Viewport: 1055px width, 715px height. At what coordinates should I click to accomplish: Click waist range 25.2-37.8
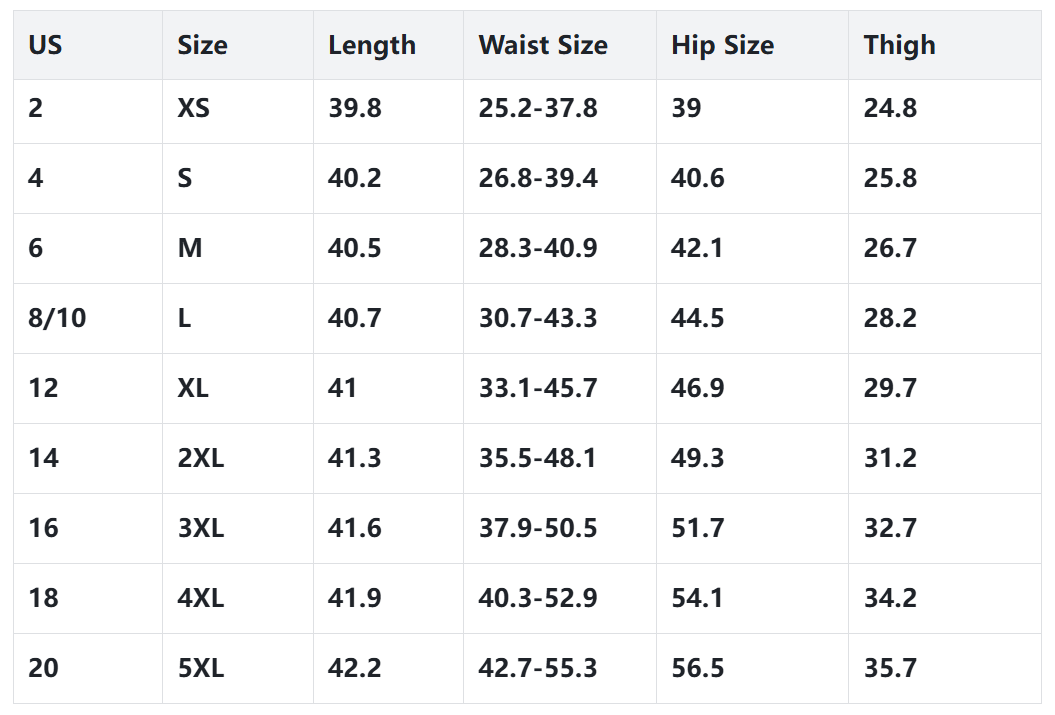coord(538,108)
